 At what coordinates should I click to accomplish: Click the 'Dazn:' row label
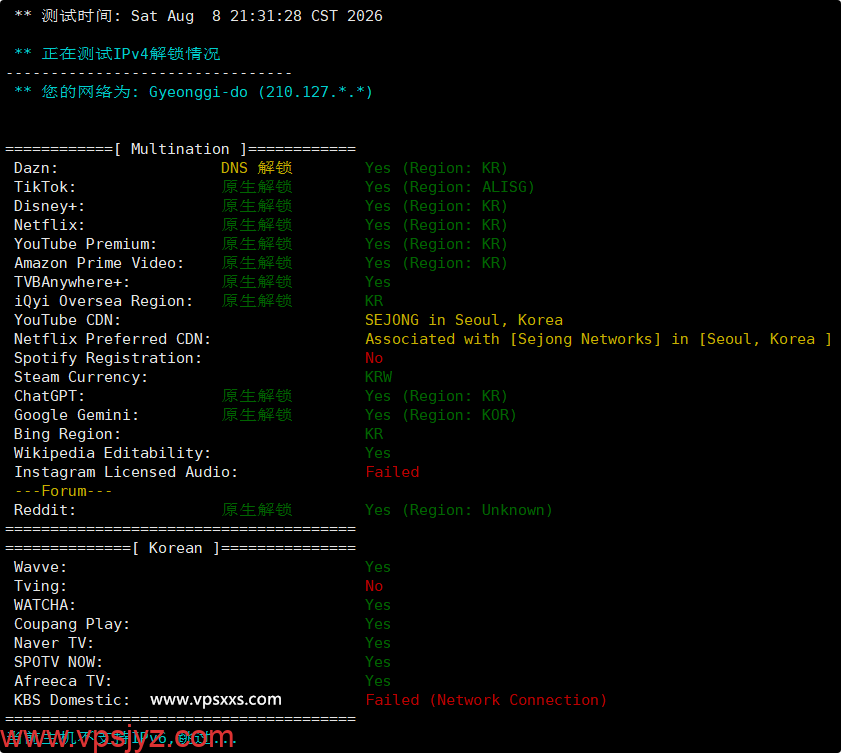(x=35, y=168)
